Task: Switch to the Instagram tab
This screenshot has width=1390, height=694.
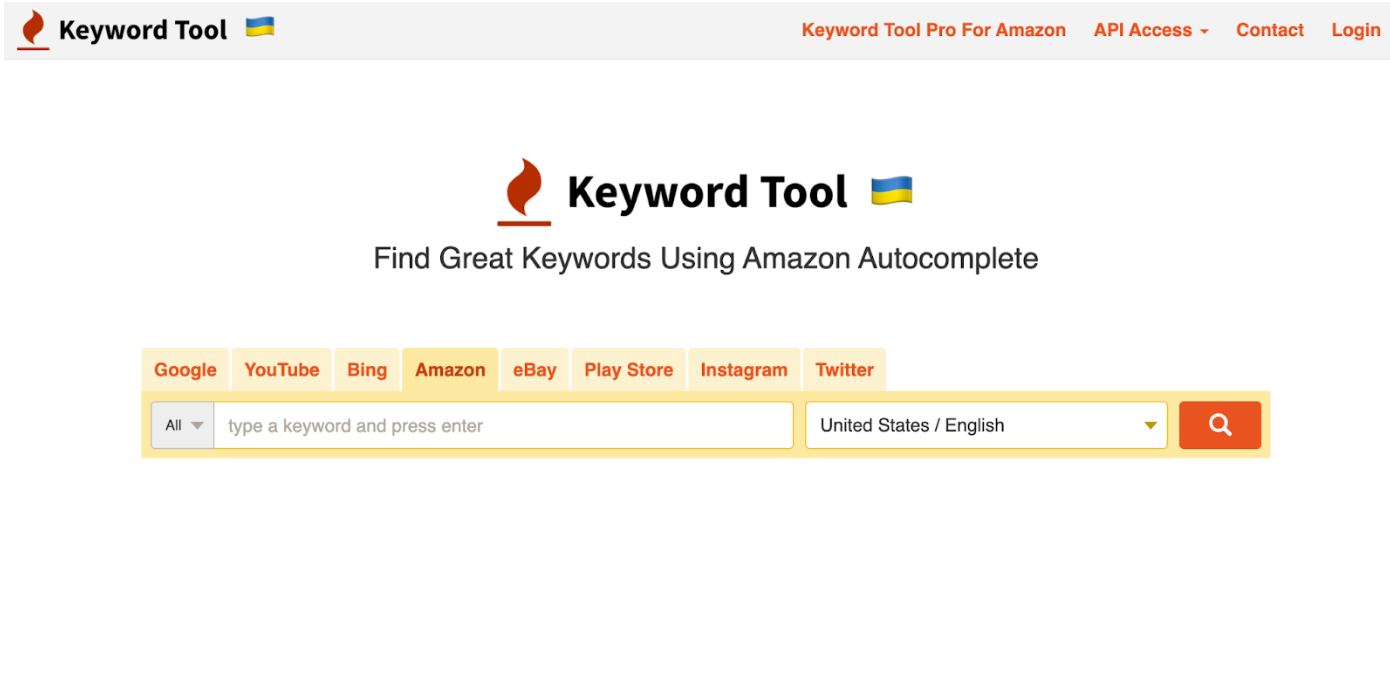Action: pyautogui.click(x=744, y=369)
